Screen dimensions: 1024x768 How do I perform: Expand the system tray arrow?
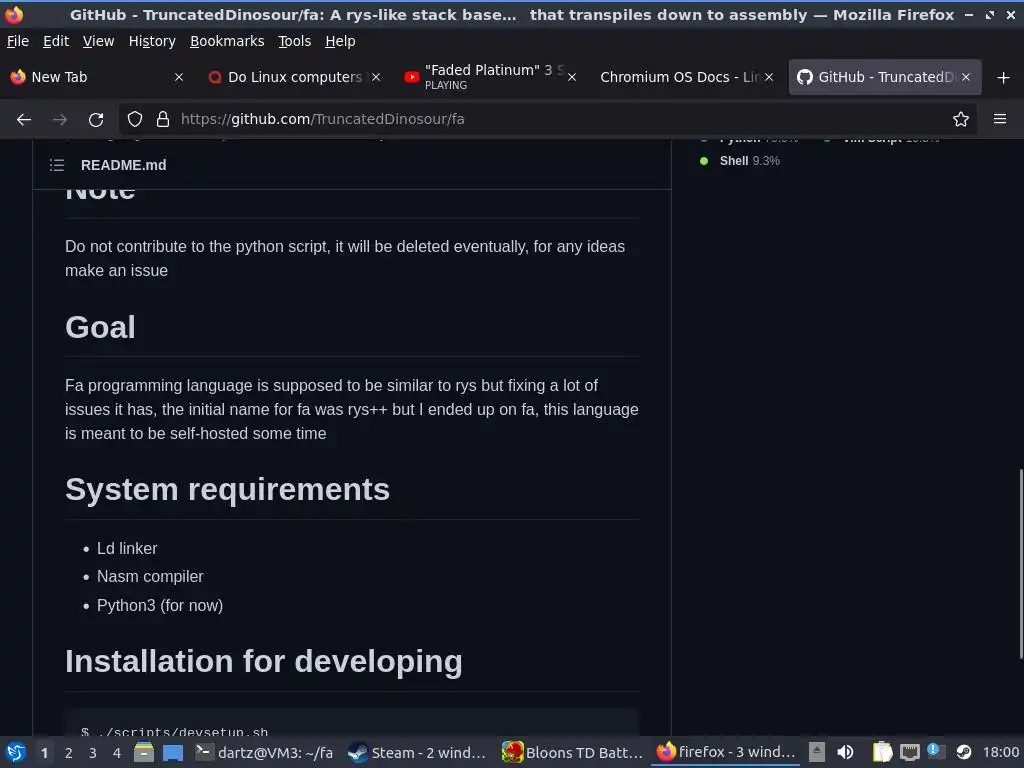[x=816, y=752]
